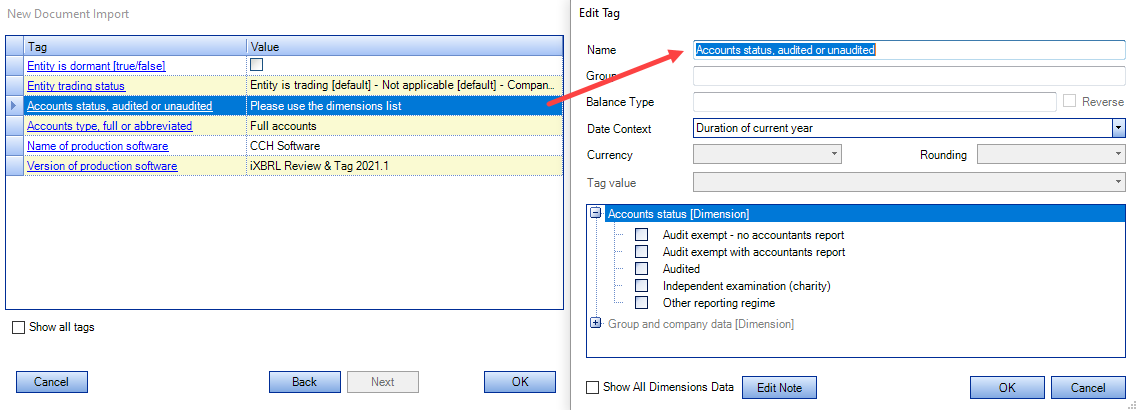Collapse the Accounts status [Dimension] node
This screenshot has width=1138, height=410.
596,213
